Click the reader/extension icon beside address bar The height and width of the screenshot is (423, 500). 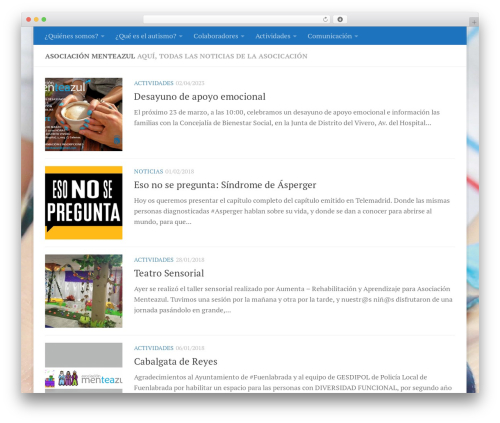[x=340, y=19]
